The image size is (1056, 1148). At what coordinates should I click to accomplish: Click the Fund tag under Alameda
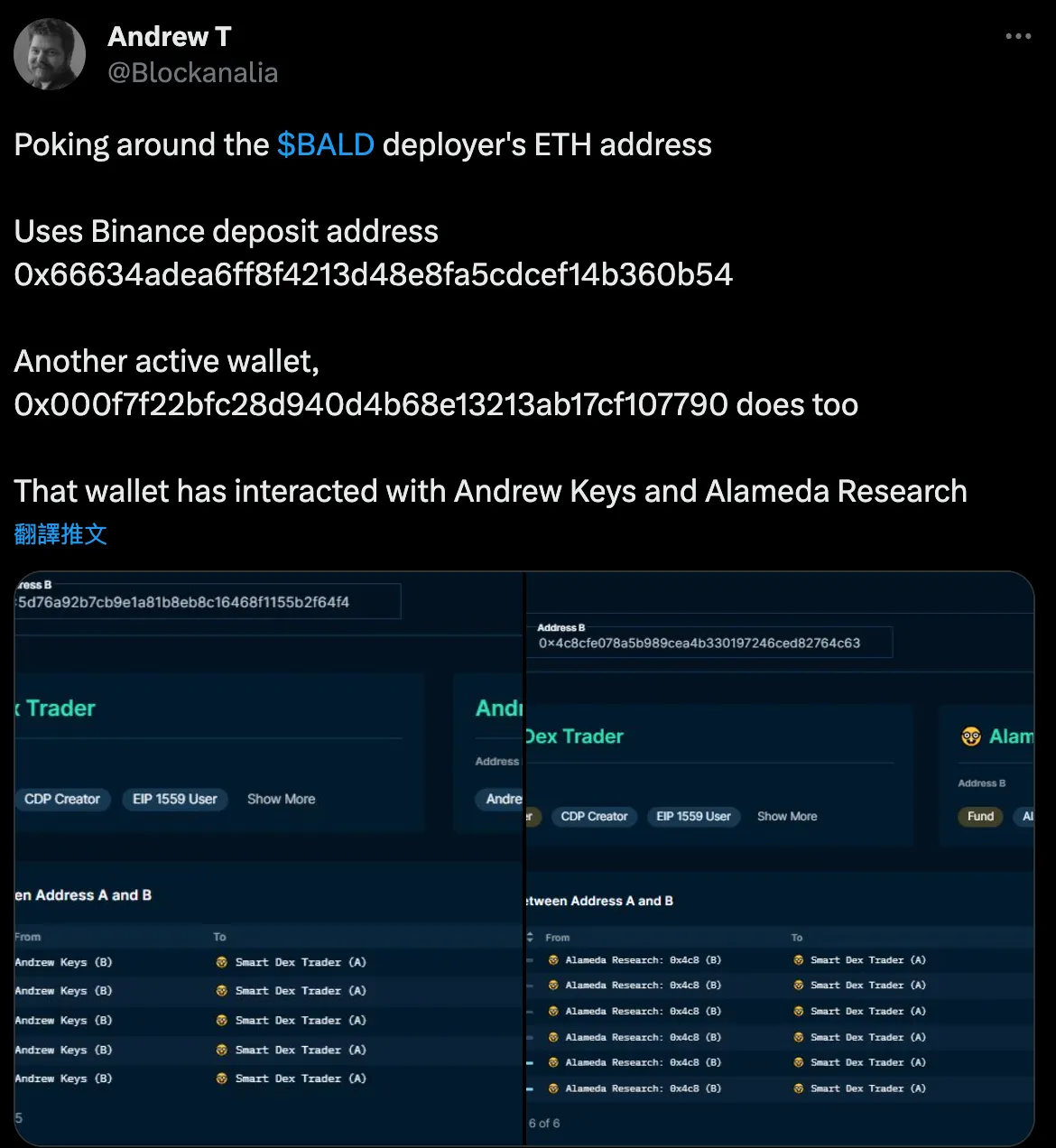pyautogui.click(x=980, y=816)
